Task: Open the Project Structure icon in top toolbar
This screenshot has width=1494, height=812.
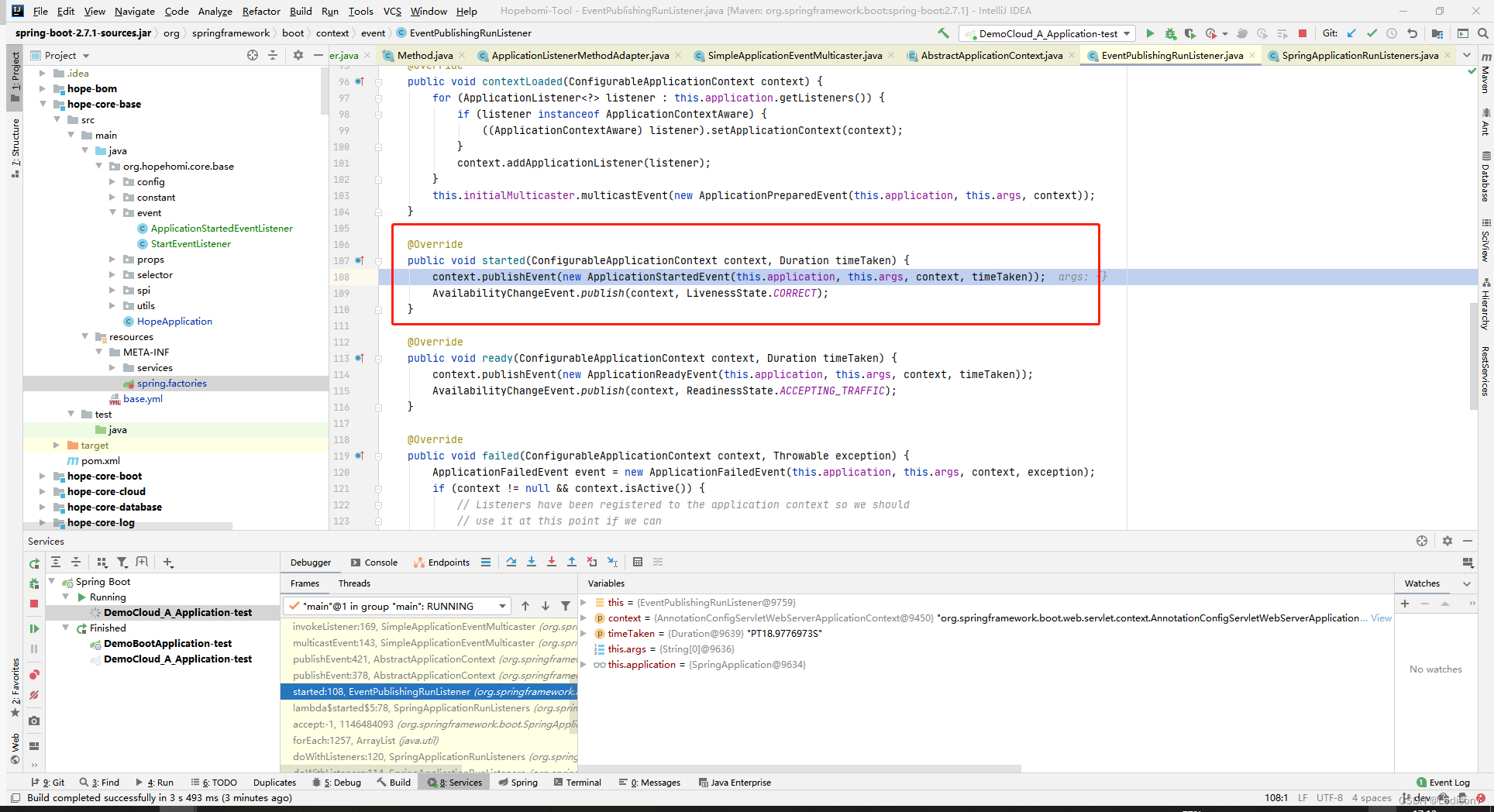Action: tap(1437, 33)
